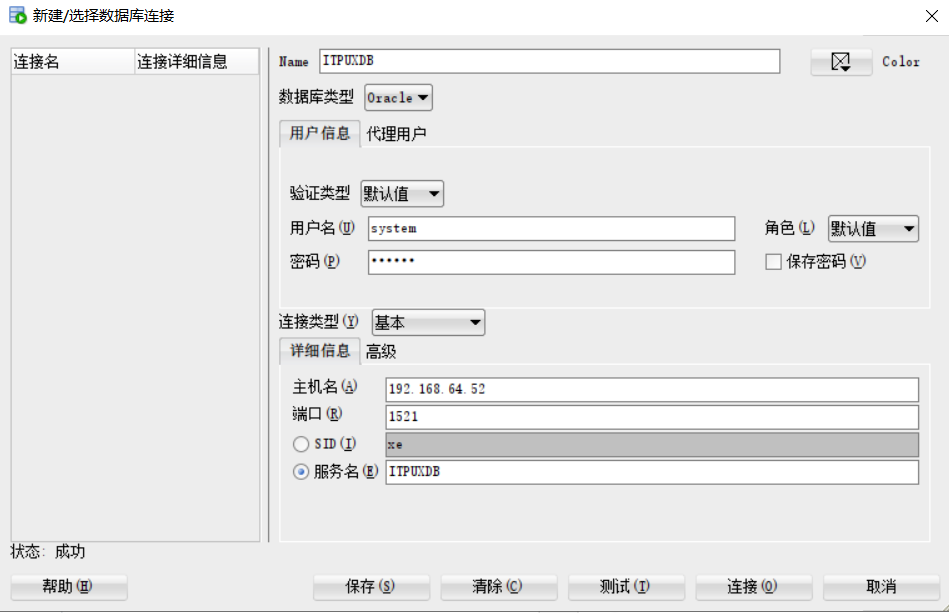
Task: Click the 连接名 column header
Action: click(73, 62)
